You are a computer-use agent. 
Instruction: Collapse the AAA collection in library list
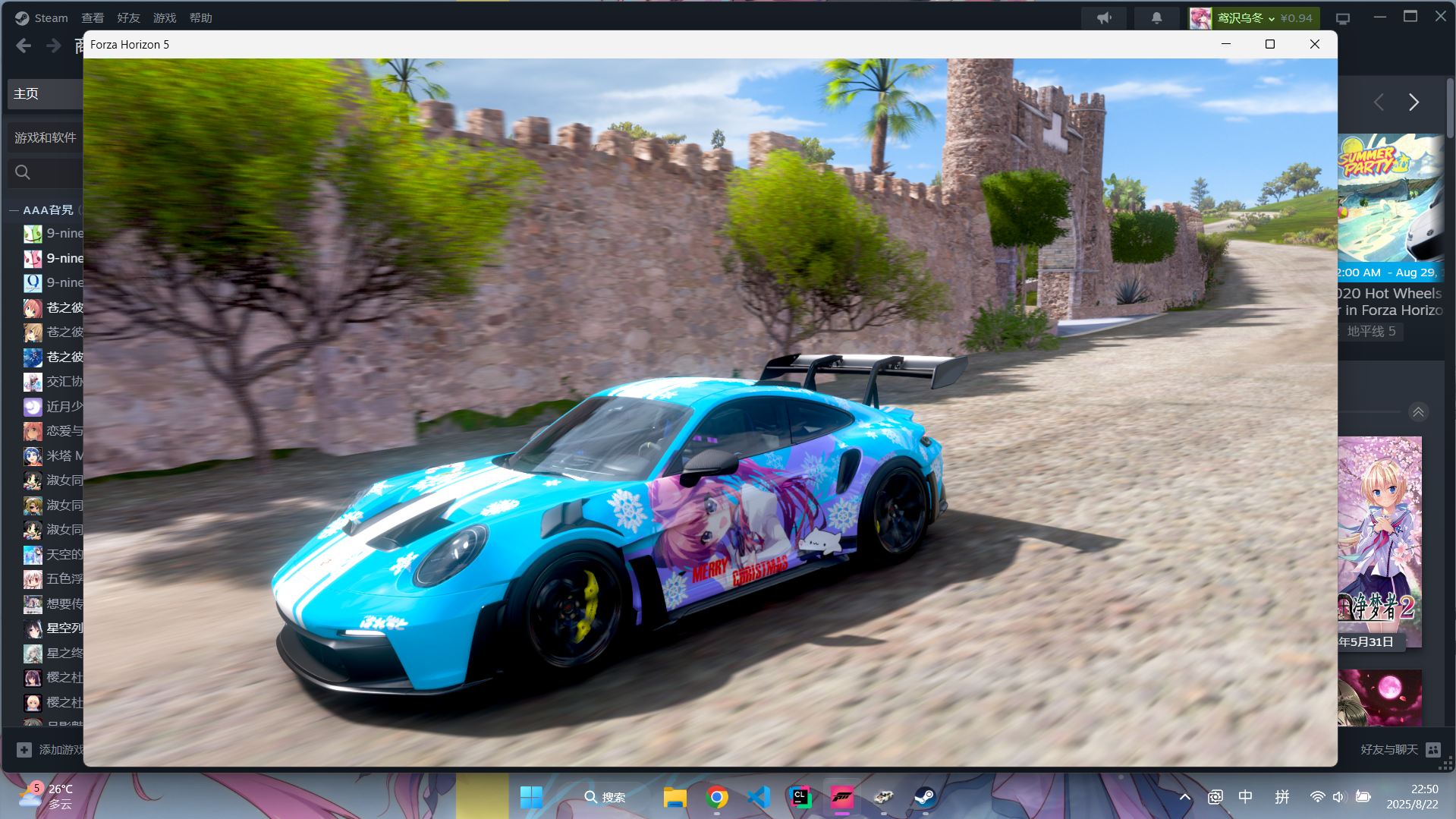(x=14, y=210)
